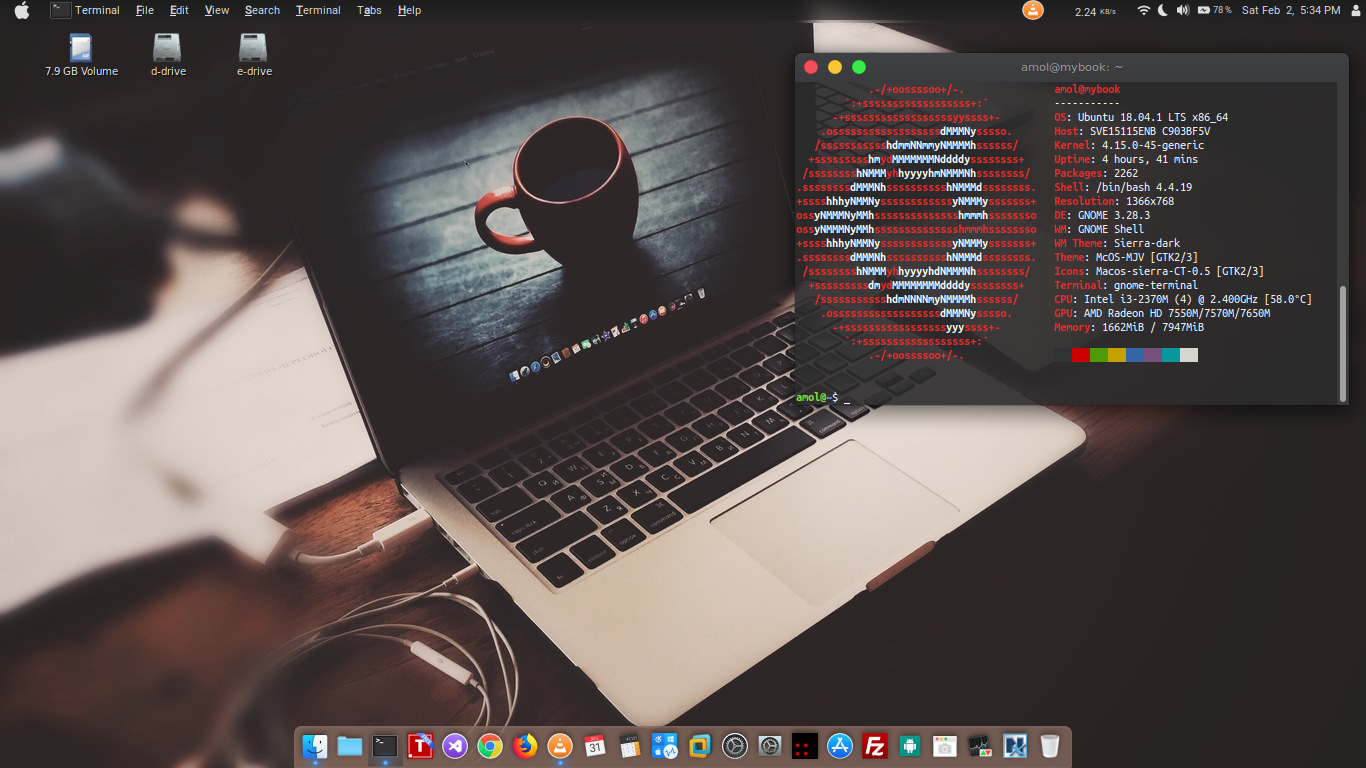Open the Search menu
Image resolution: width=1366 pixels, height=768 pixels.
262,10
